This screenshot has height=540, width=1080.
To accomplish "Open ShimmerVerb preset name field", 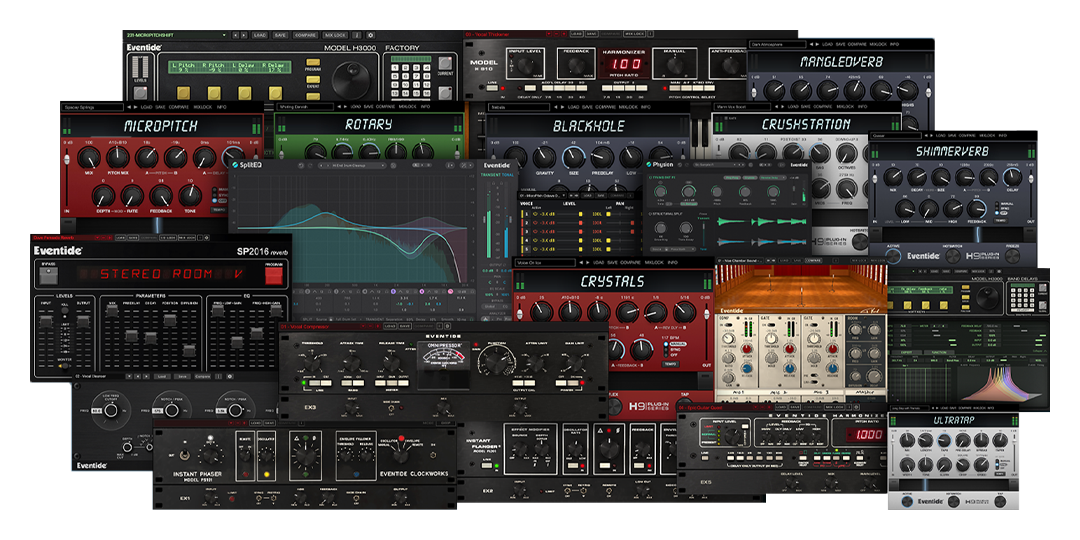I will tap(896, 136).
